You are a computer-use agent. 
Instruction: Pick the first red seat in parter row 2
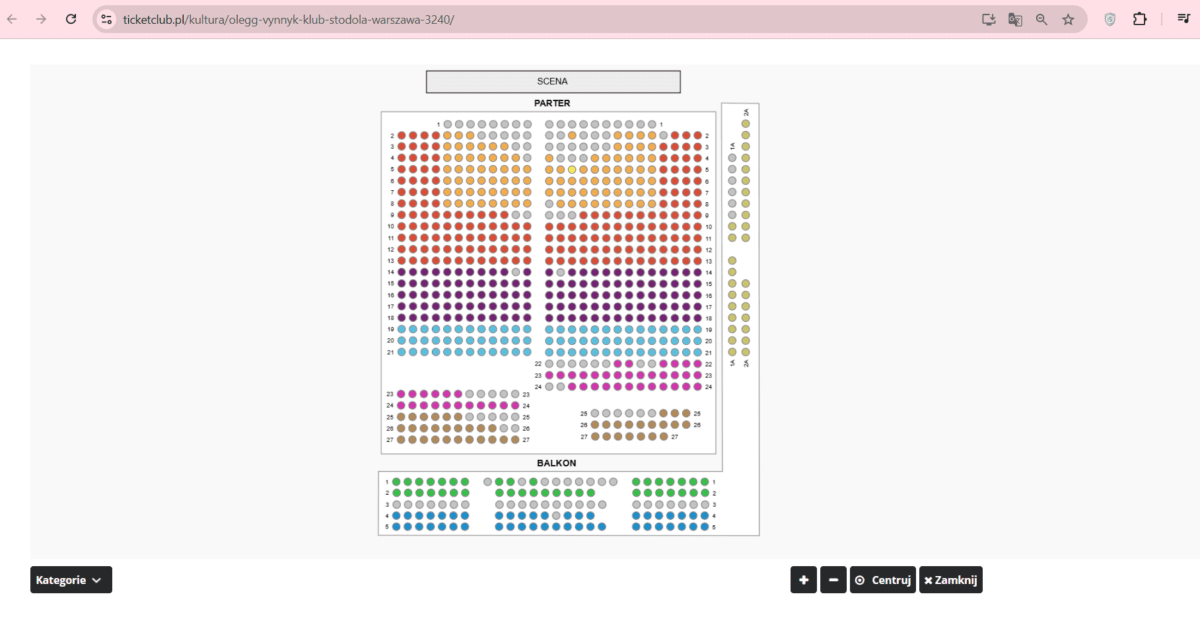coord(402,135)
